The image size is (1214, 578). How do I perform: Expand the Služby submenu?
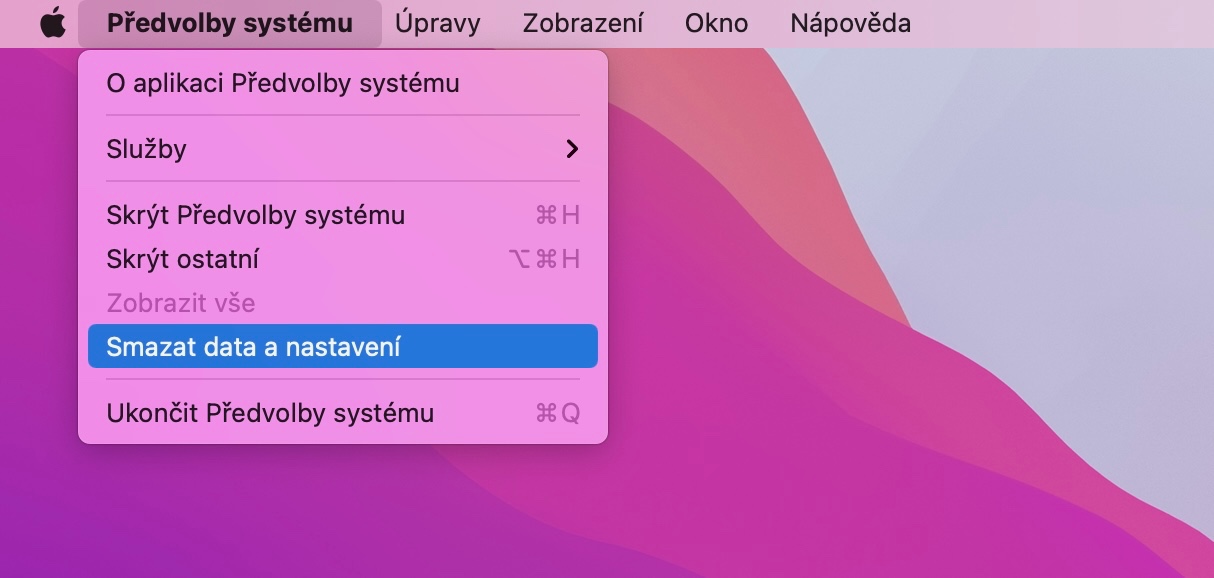[x=146, y=149]
